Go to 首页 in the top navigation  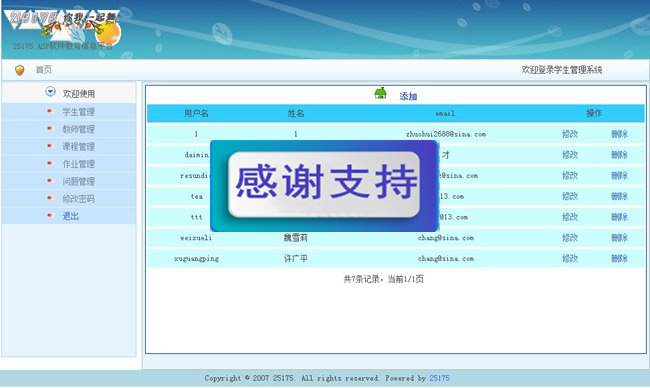tap(44, 70)
